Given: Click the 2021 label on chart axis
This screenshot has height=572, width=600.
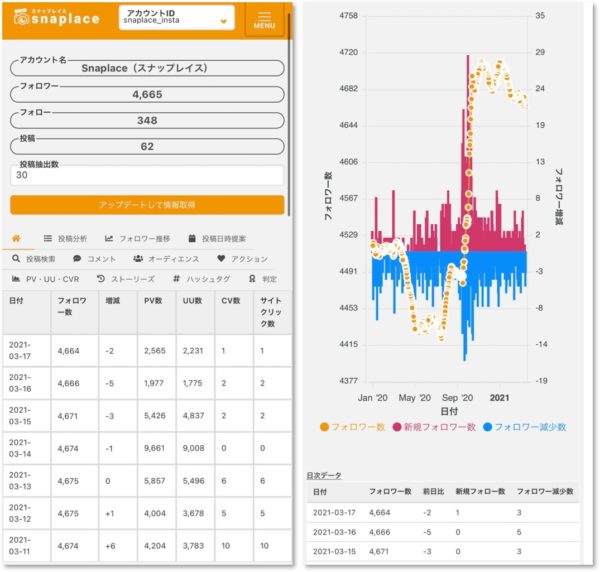Looking at the screenshot, I should click(499, 398).
